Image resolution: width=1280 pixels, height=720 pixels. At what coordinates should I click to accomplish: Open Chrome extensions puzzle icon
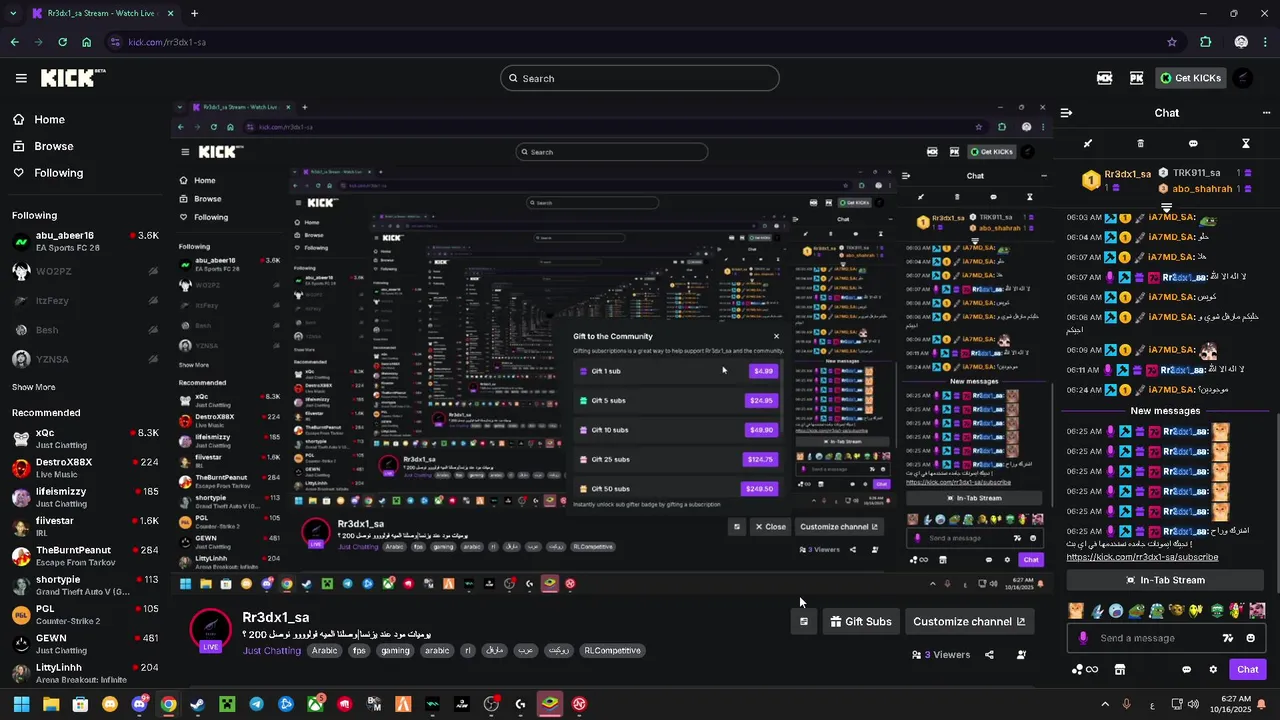tap(1205, 42)
